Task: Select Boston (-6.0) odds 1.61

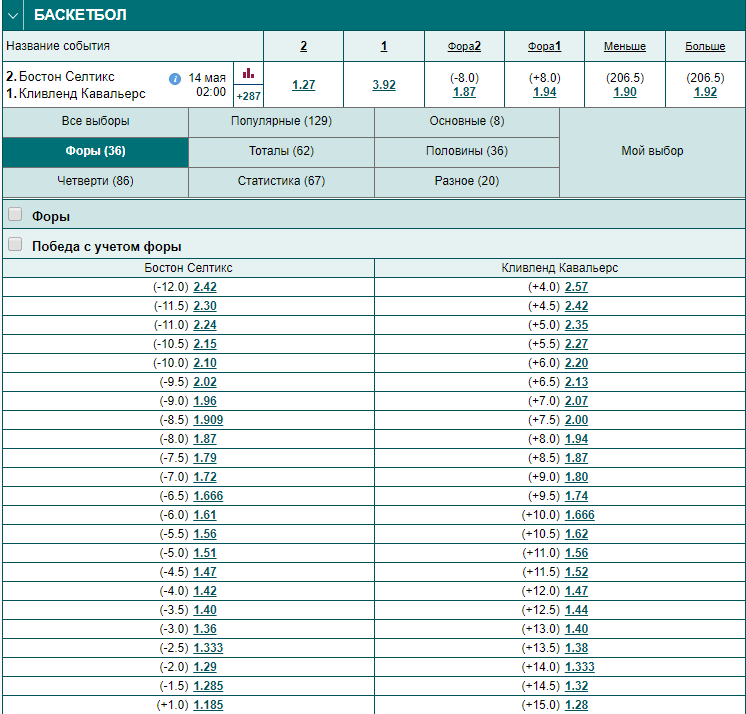Action: coord(205,515)
